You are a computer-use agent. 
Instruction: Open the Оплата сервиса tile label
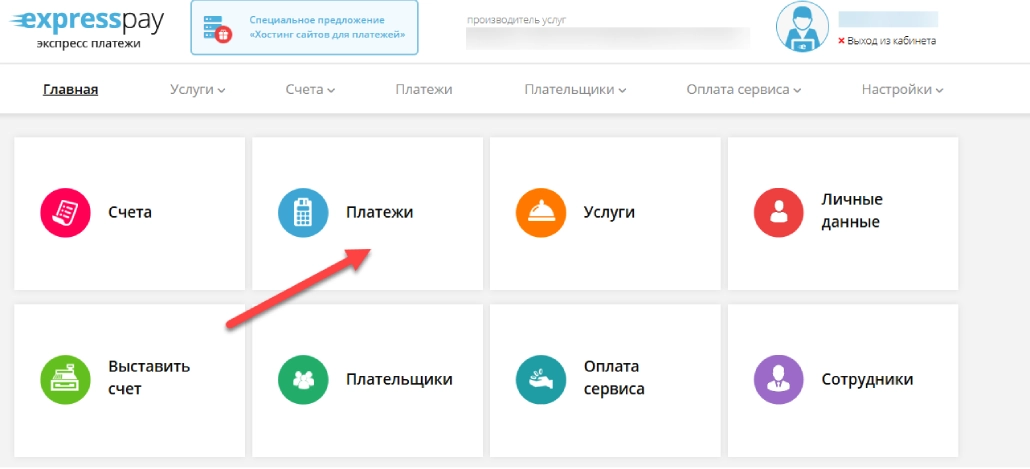point(614,378)
